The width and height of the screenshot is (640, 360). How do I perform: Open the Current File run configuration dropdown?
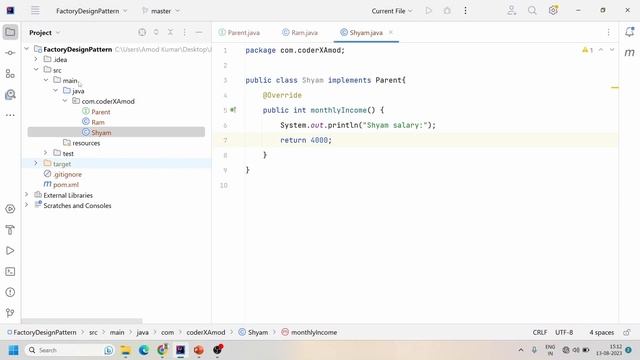[x=392, y=11]
